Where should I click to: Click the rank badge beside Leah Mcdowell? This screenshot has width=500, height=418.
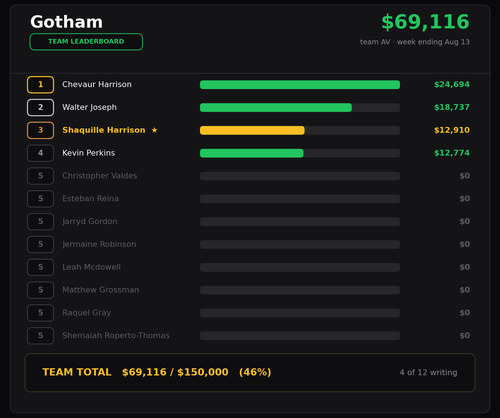40,267
